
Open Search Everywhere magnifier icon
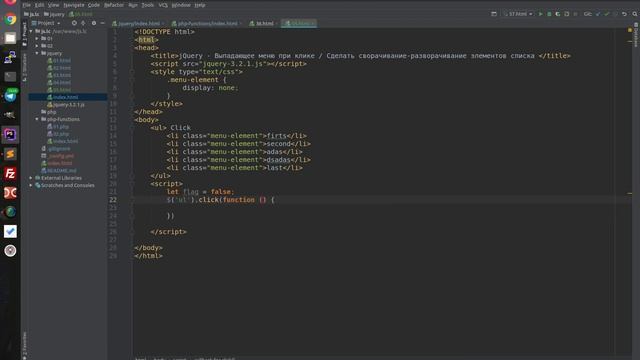(635, 14)
